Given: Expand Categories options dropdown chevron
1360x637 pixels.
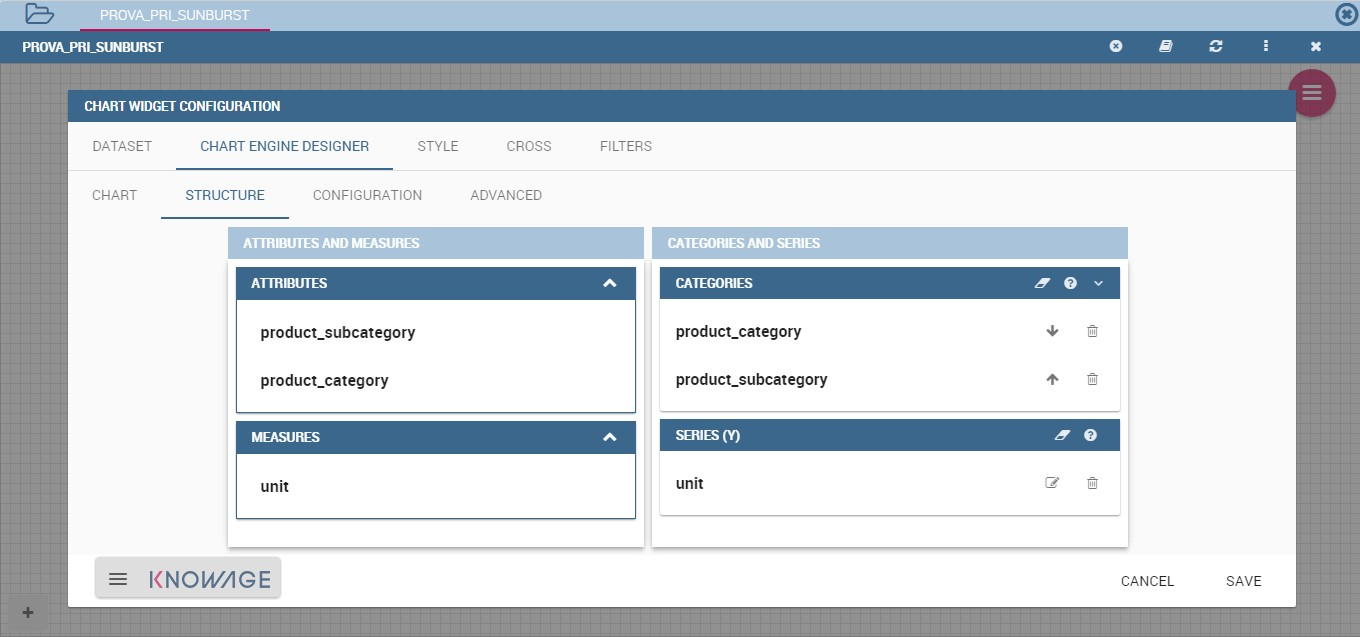Looking at the screenshot, I should 1098,284.
